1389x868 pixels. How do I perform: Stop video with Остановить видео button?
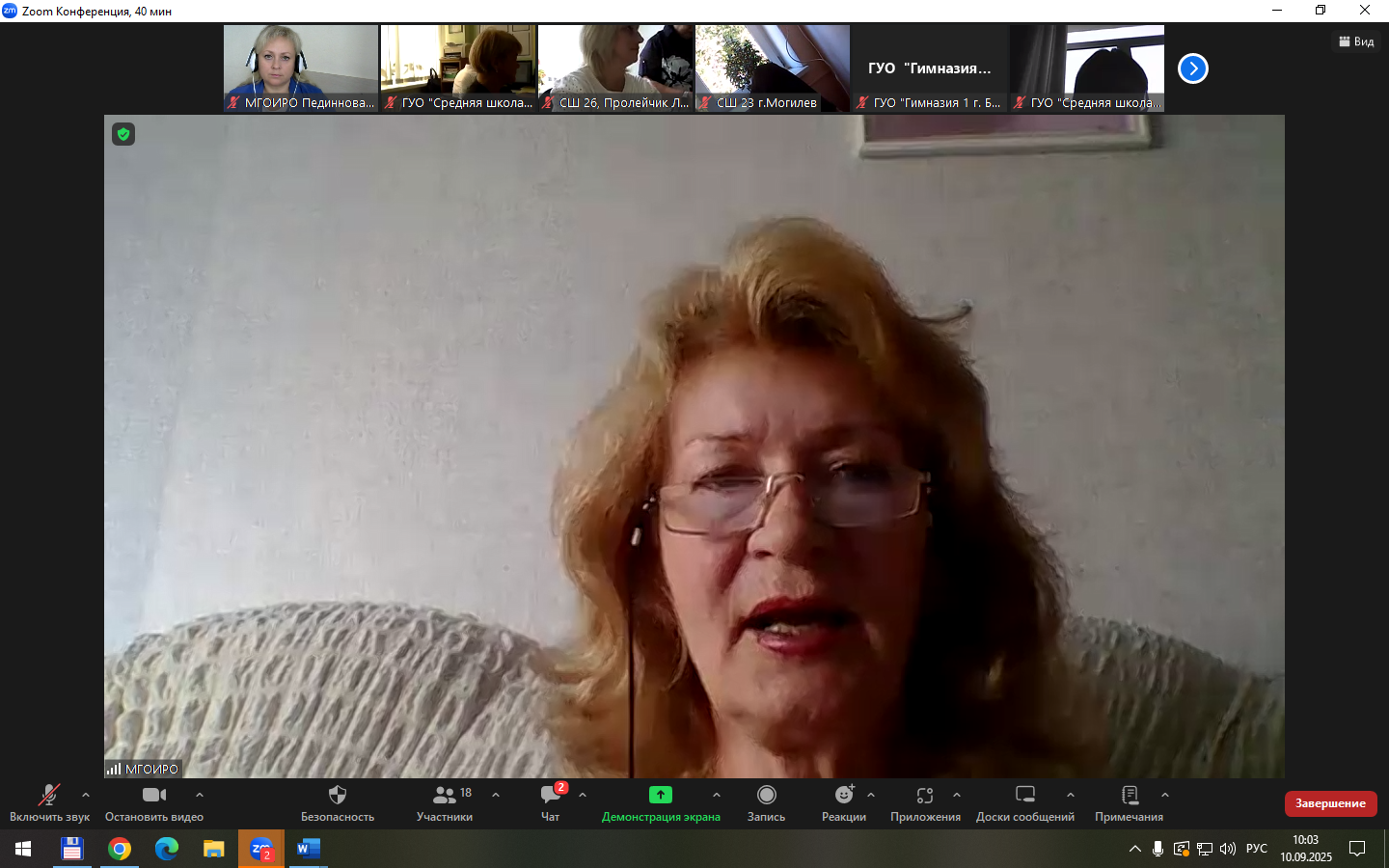click(x=154, y=802)
